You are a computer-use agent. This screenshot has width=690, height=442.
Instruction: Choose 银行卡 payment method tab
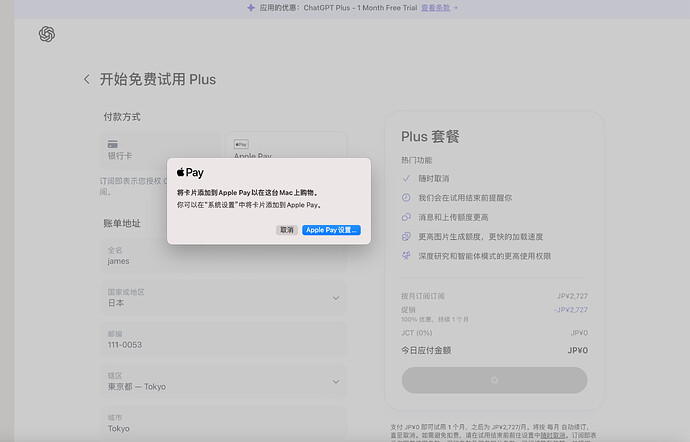pyautogui.click(x=160, y=151)
